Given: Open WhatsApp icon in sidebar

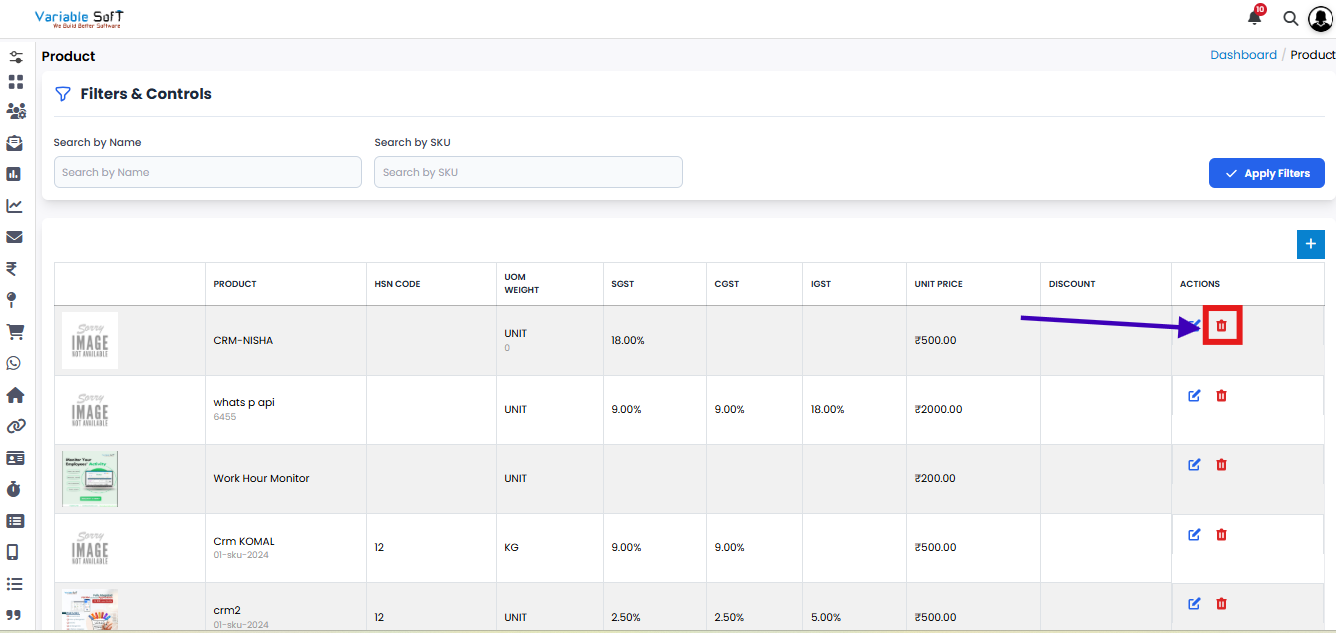Looking at the screenshot, I should tap(14, 363).
